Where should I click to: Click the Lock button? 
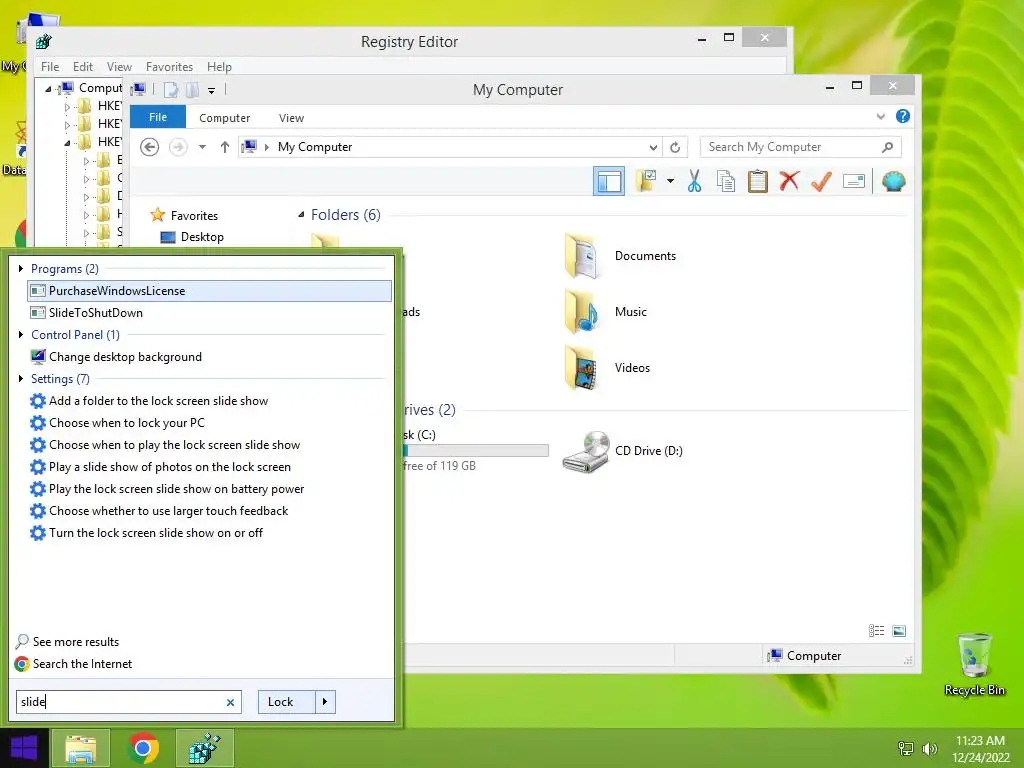pyautogui.click(x=287, y=702)
